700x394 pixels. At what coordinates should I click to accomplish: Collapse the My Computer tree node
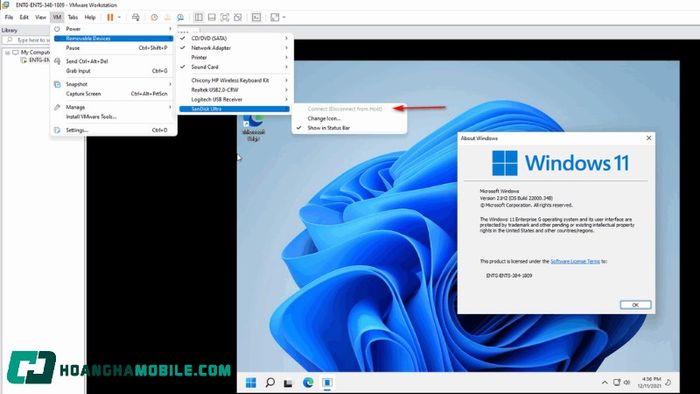[x=7, y=52]
